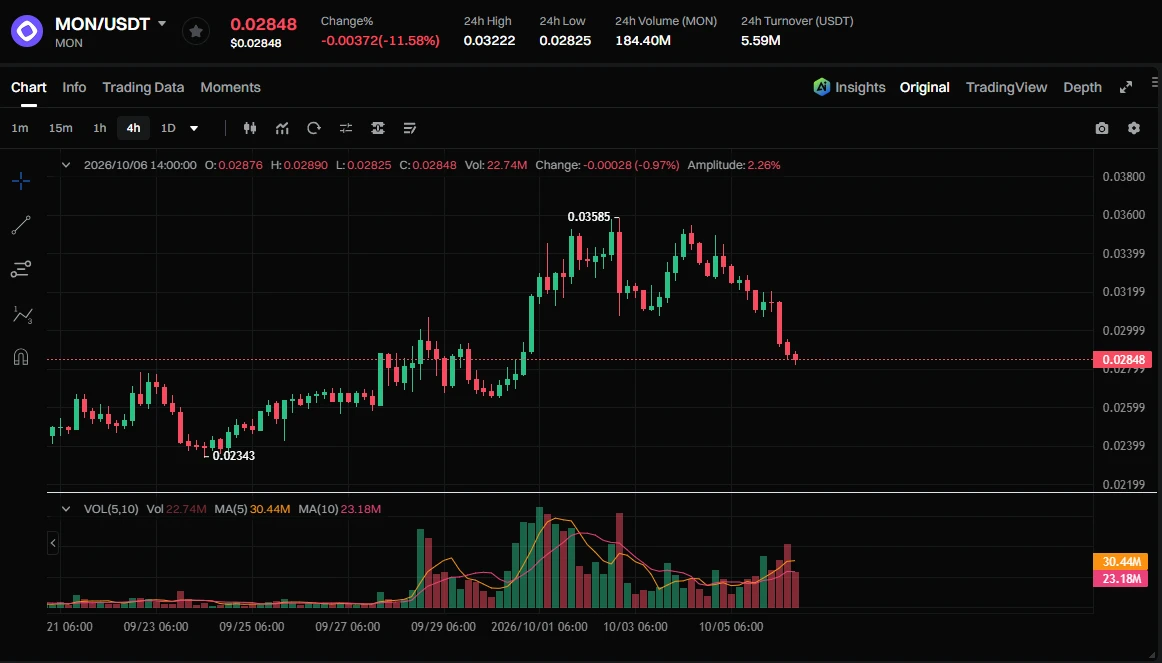1162x663 pixels.
Task: Take a chart snapshot with camera icon
Action: [x=1102, y=128]
